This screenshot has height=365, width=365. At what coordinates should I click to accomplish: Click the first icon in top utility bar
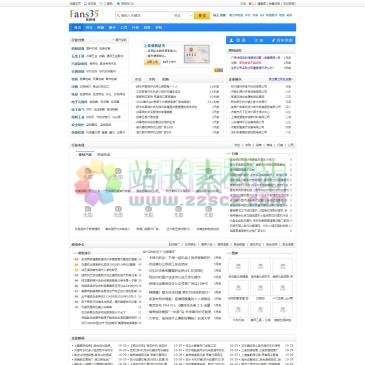coord(85,4)
